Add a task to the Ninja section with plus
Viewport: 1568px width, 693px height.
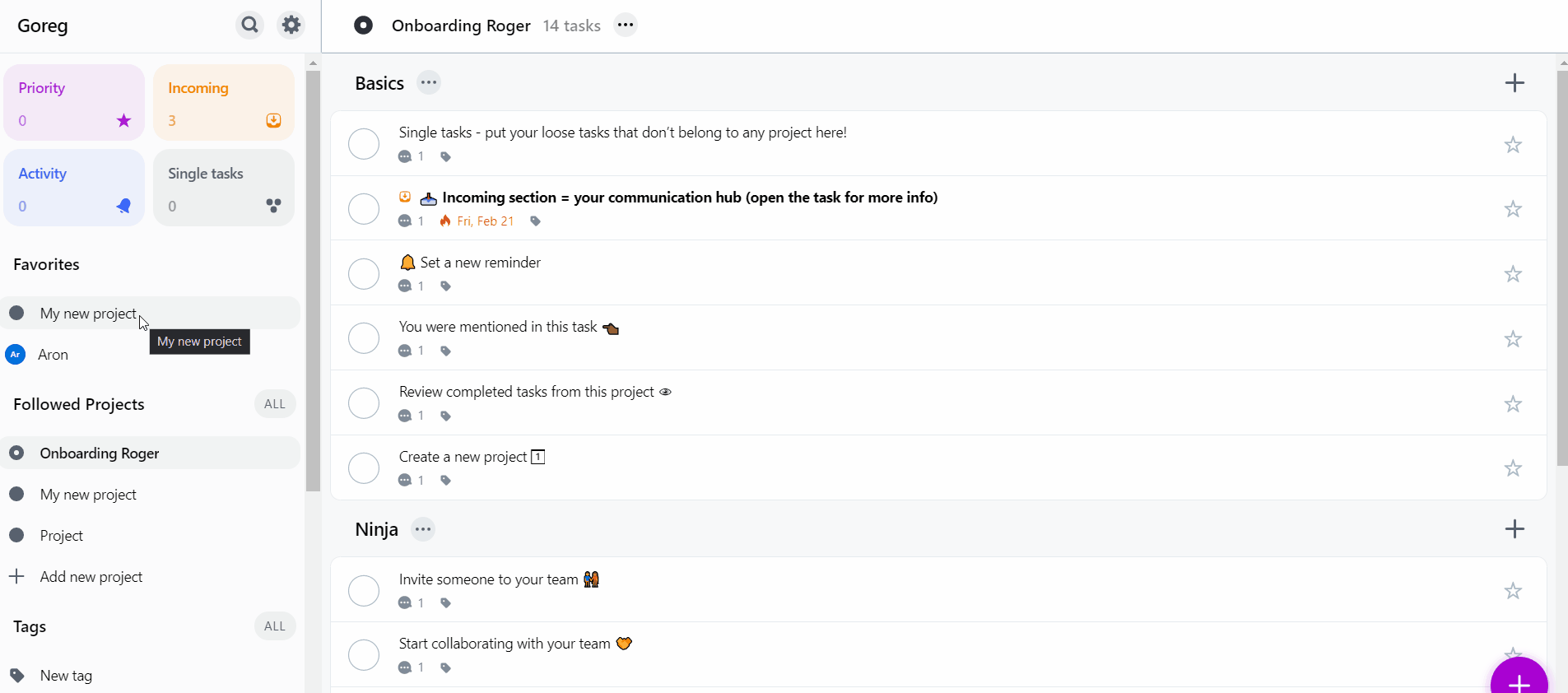1514,528
